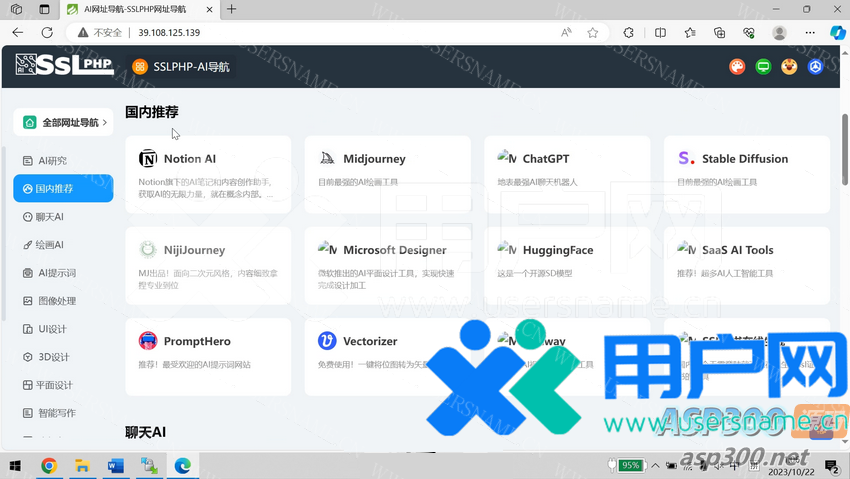
Task: Open the NijiJourney card
Action: (x=208, y=266)
